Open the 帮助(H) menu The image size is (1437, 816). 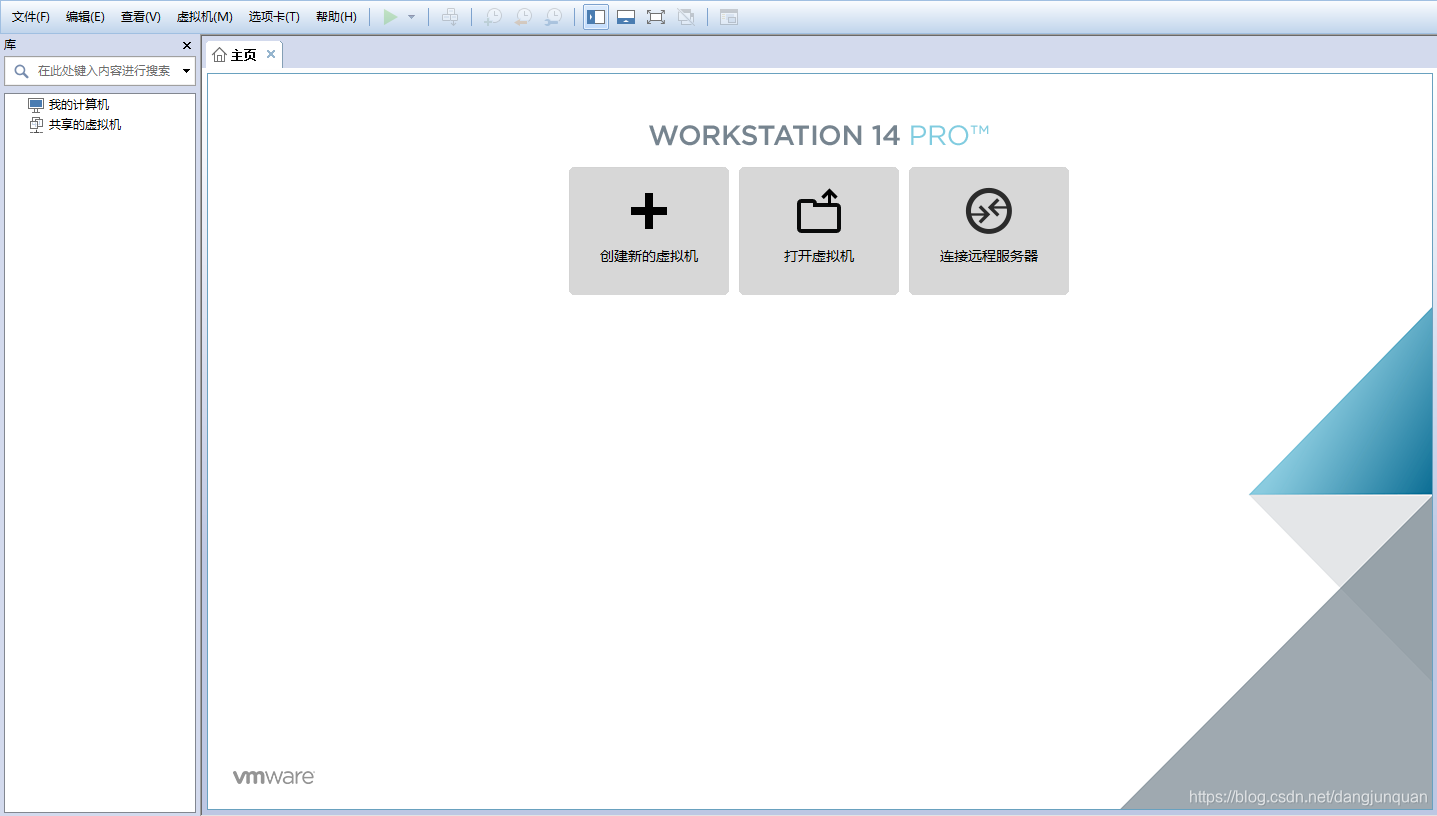point(336,17)
